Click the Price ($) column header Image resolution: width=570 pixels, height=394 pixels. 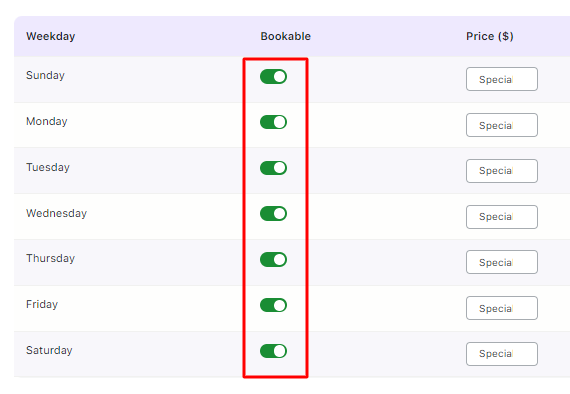pyautogui.click(x=490, y=36)
